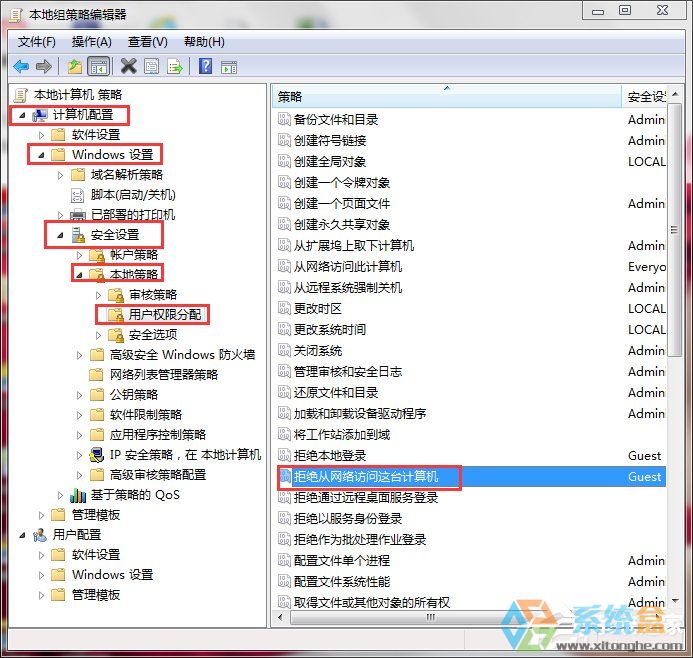Open the 文件(F) menu
This screenshot has height=658, width=693.
coord(37,42)
